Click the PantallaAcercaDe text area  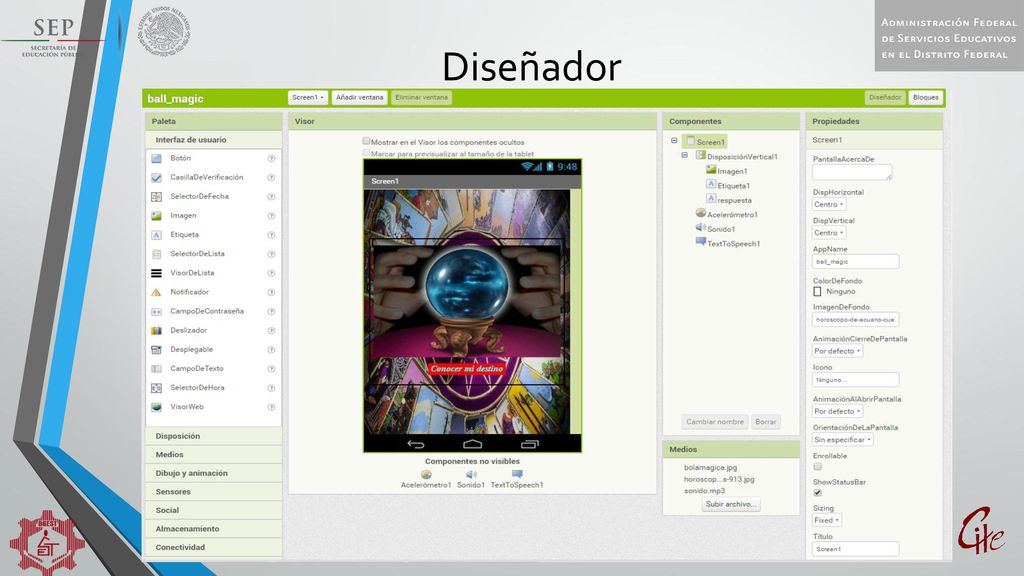point(852,172)
